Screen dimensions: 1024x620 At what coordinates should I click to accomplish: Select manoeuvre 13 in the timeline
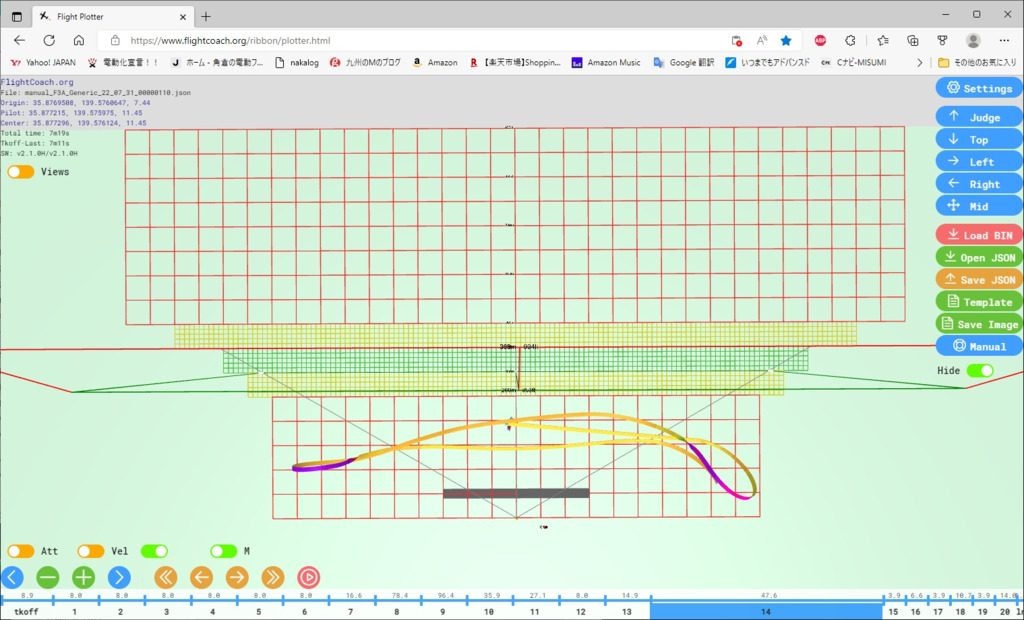click(627, 612)
